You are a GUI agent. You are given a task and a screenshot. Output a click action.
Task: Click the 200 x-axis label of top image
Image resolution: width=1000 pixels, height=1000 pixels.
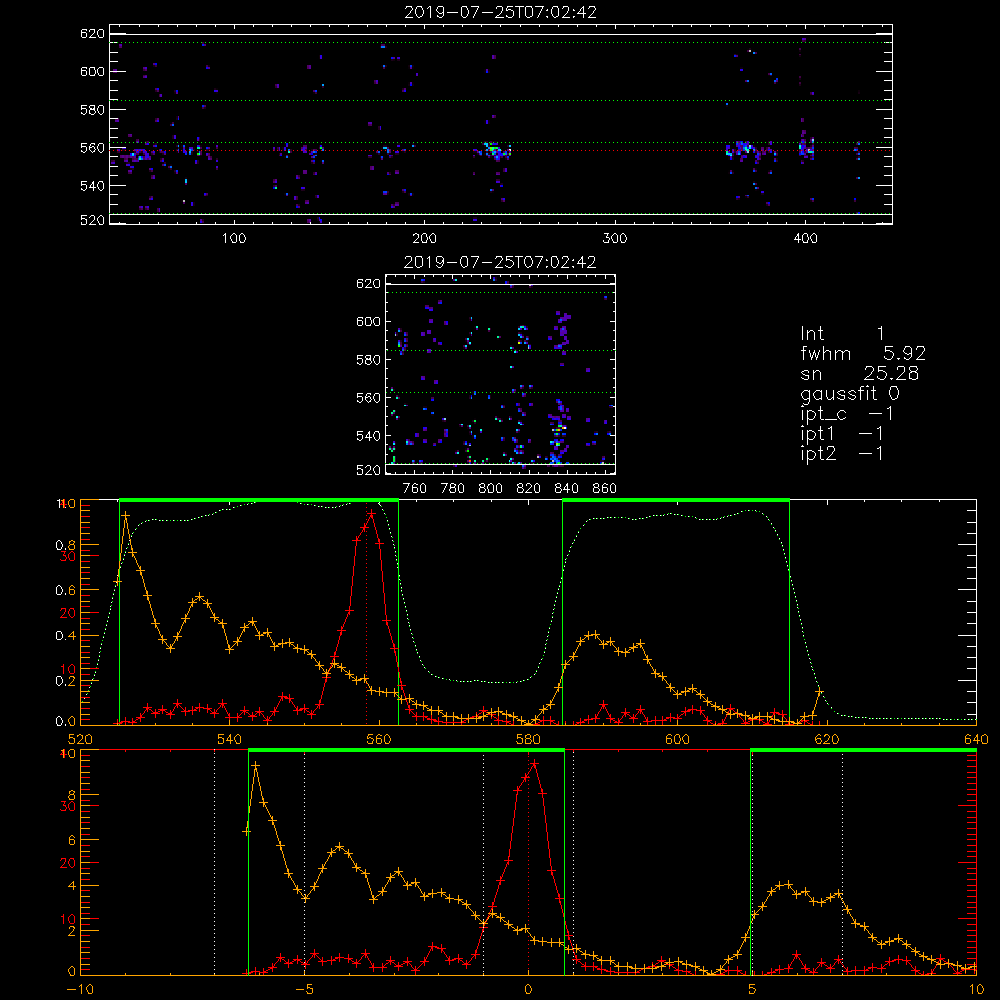[x=424, y=239]
